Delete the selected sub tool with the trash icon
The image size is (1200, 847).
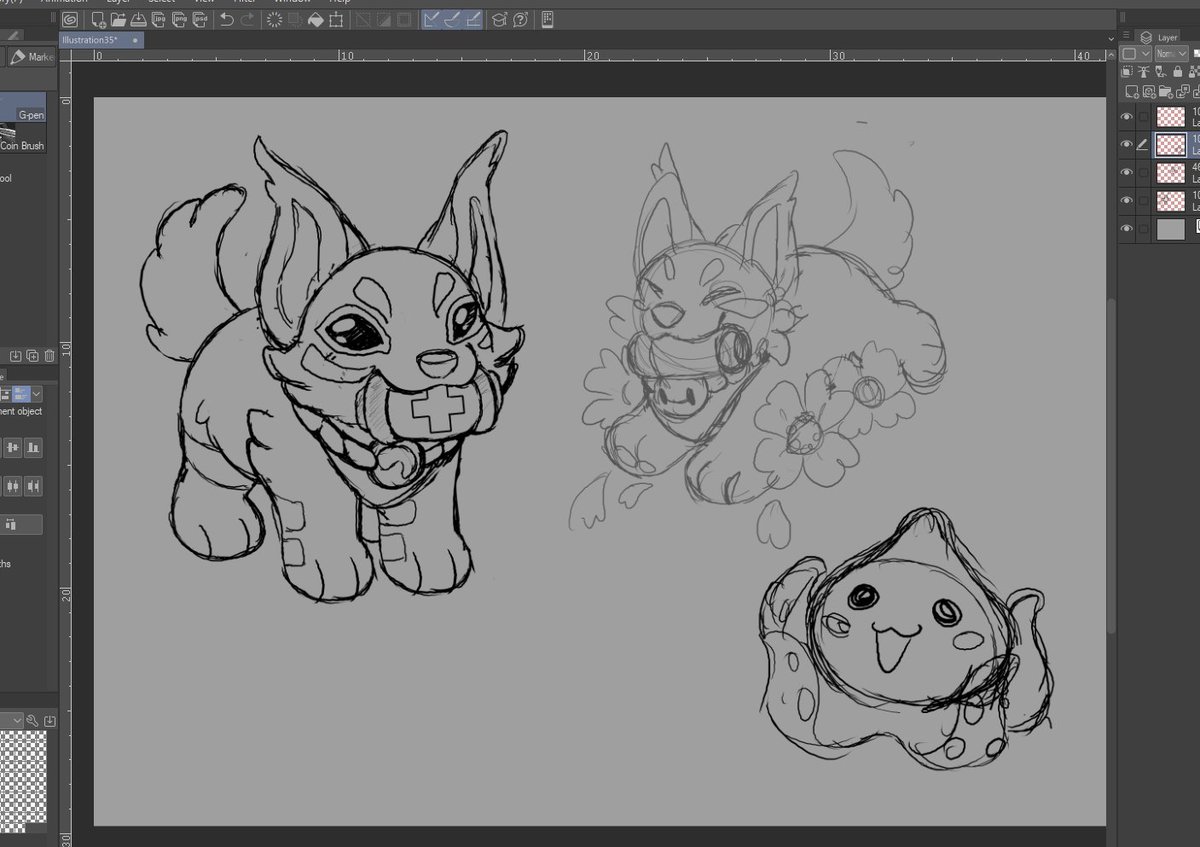pyautogui.click(x=49, y=356)
